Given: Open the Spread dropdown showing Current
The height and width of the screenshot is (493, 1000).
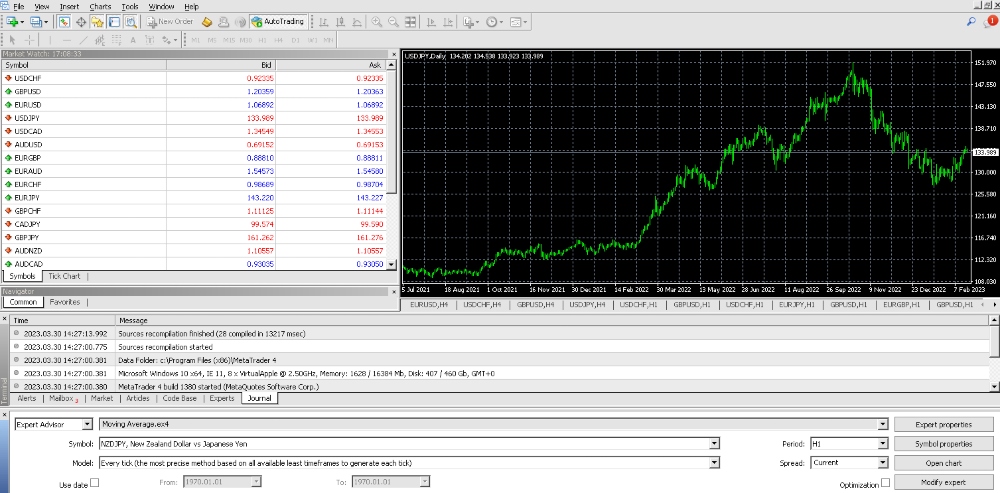Looking at the screenshot, I should click(x=881, y=463).
